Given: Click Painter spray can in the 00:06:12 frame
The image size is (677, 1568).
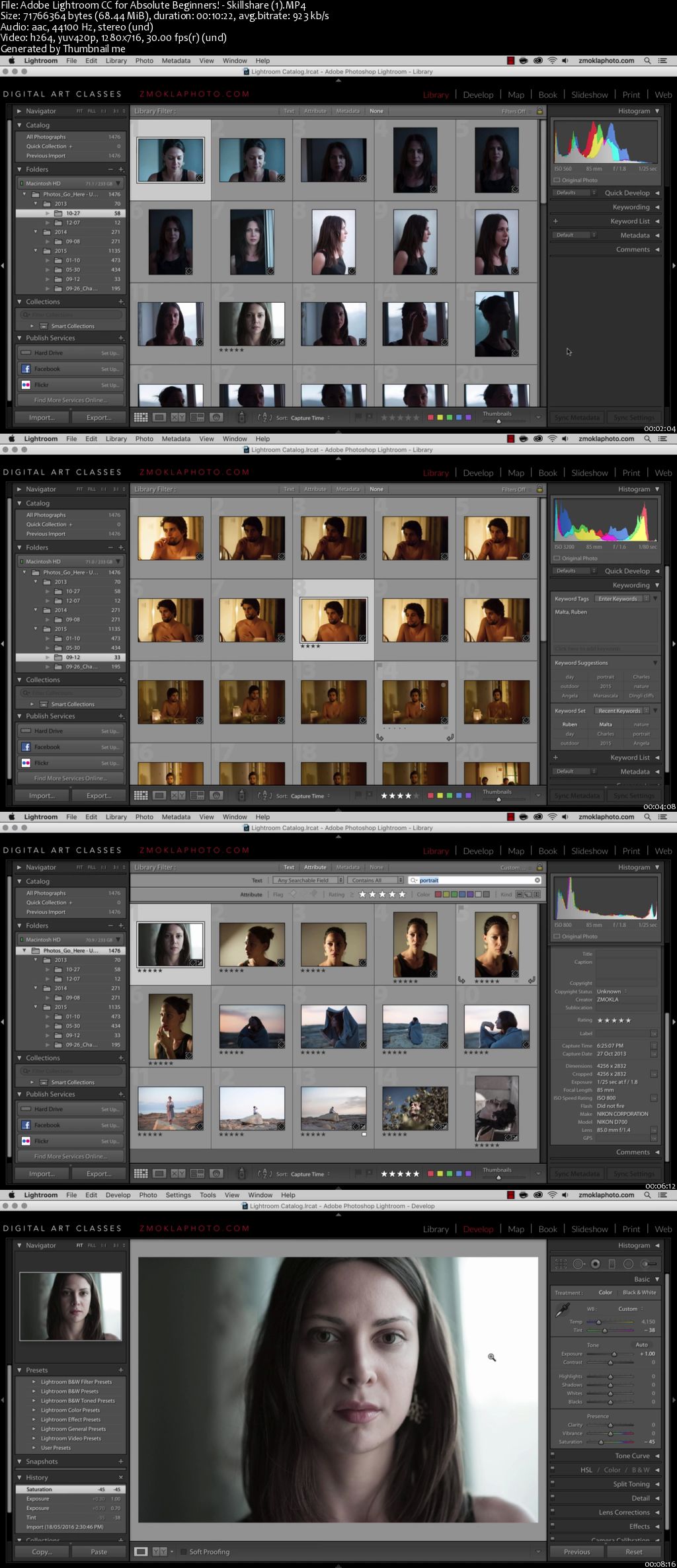Looking at the screenshot, I should click(x=241, y=1173).
